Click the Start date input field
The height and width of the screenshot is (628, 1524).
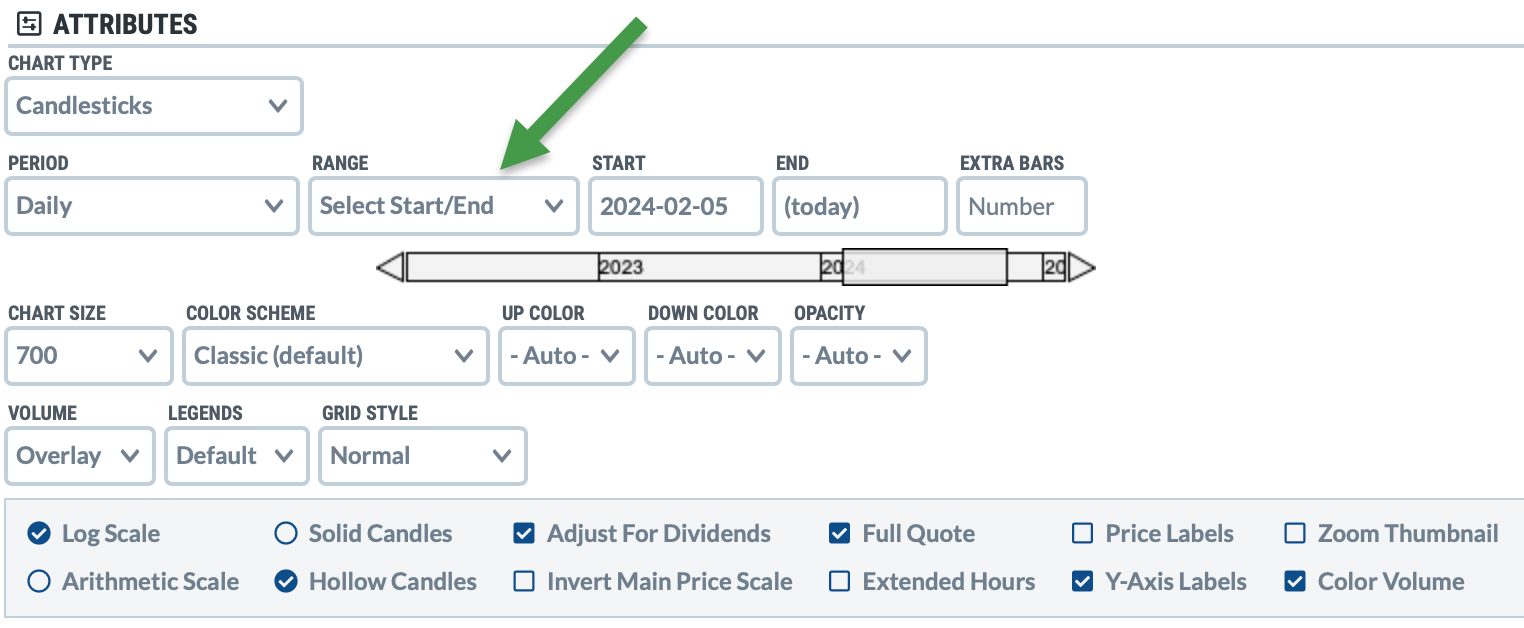(675, 206)
